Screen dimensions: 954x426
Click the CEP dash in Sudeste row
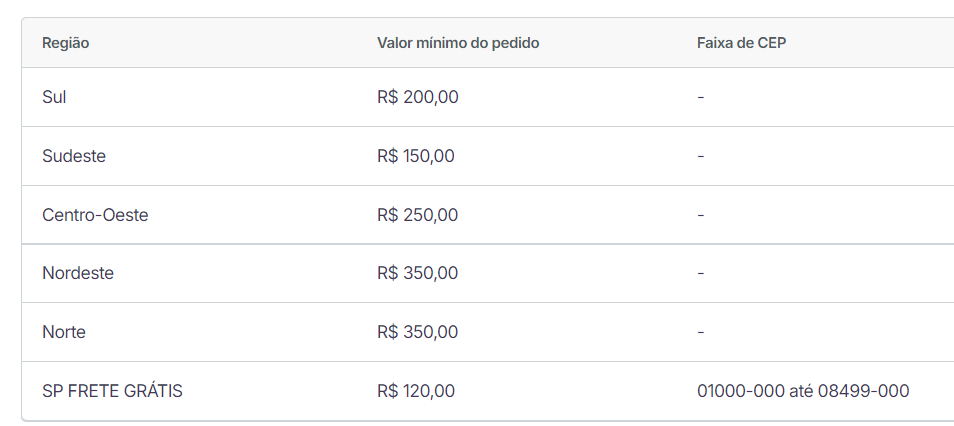[x=701, y=156]
